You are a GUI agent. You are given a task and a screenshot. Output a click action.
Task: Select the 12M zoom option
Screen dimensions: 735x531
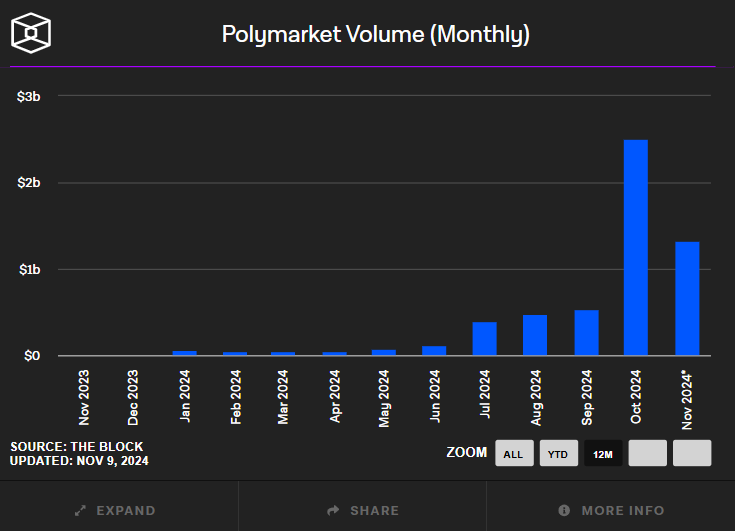click(603, 453)
